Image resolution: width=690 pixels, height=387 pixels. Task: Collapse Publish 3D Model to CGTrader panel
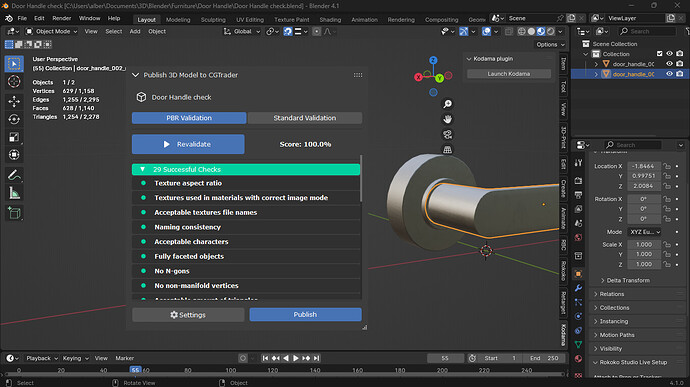(x=136, y=75)
